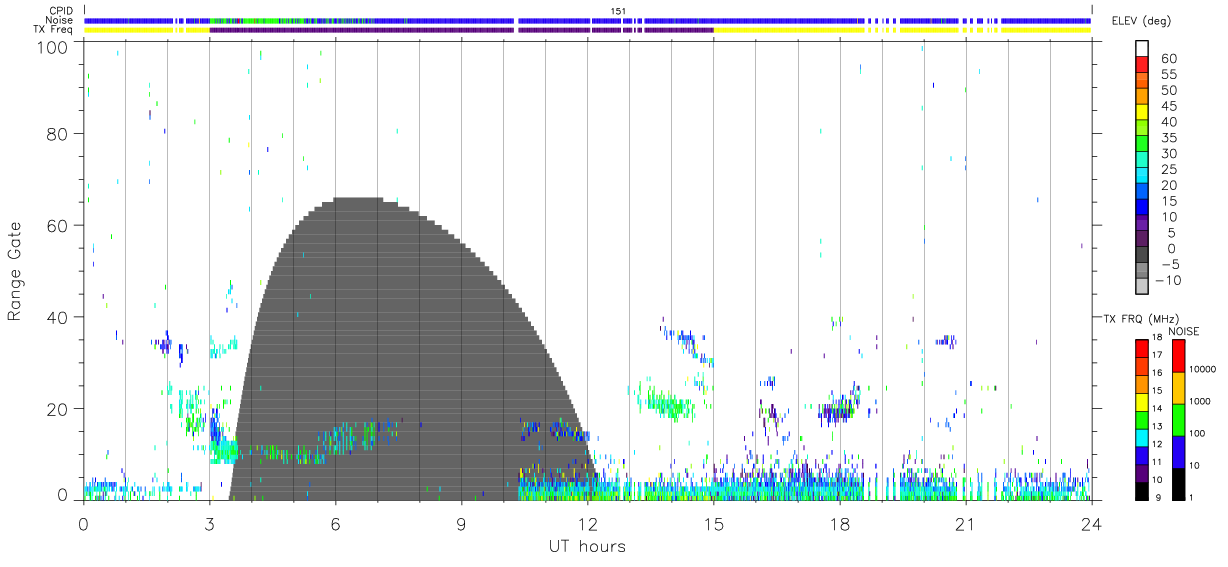Click the '15' tick on UT hours axis
Image resolution: width=1228 pixels, height=567 pixels.
[x=713, y=523]
